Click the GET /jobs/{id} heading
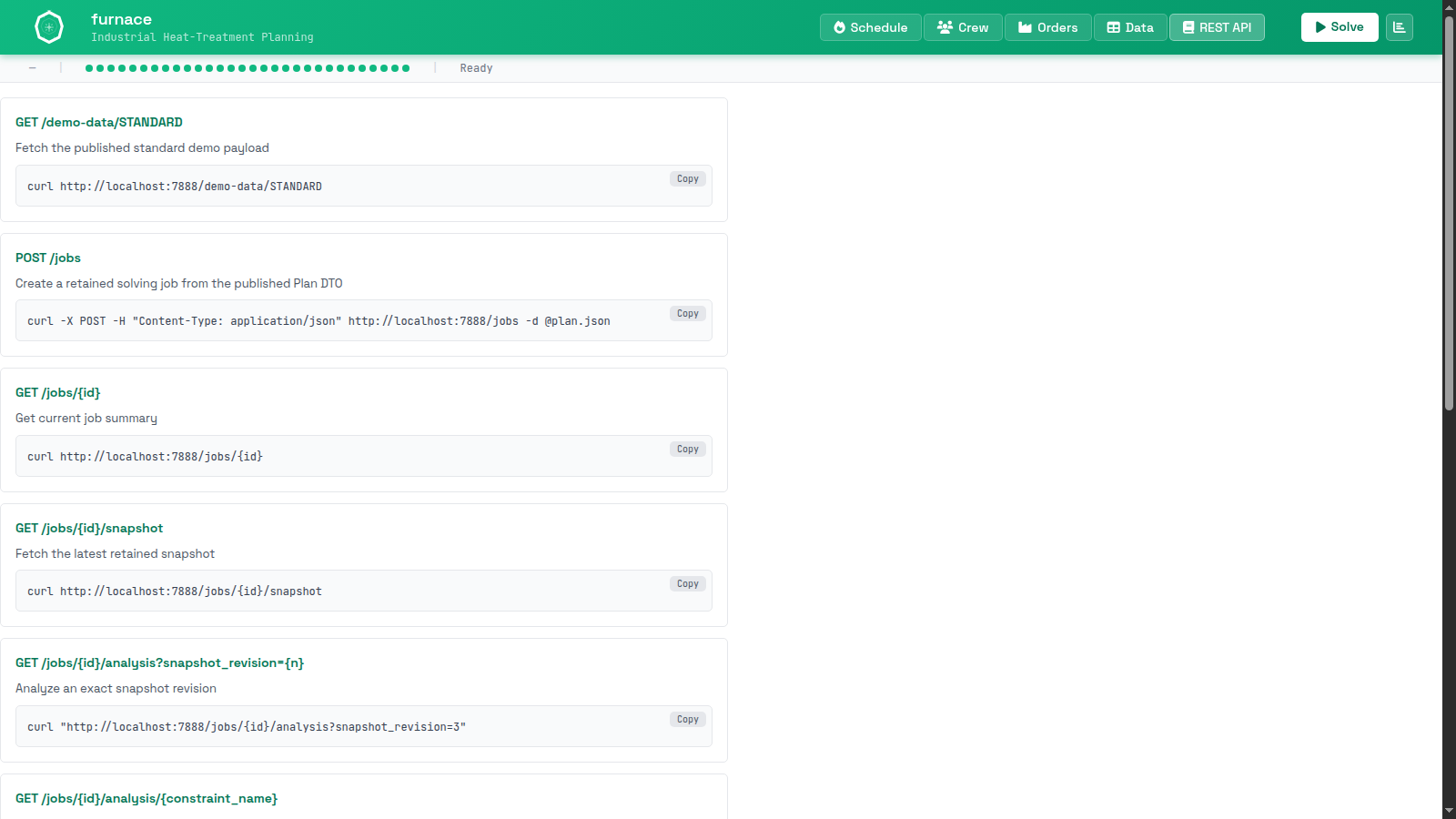This screenshot has width=1456, height=819. tap(58, 392)
